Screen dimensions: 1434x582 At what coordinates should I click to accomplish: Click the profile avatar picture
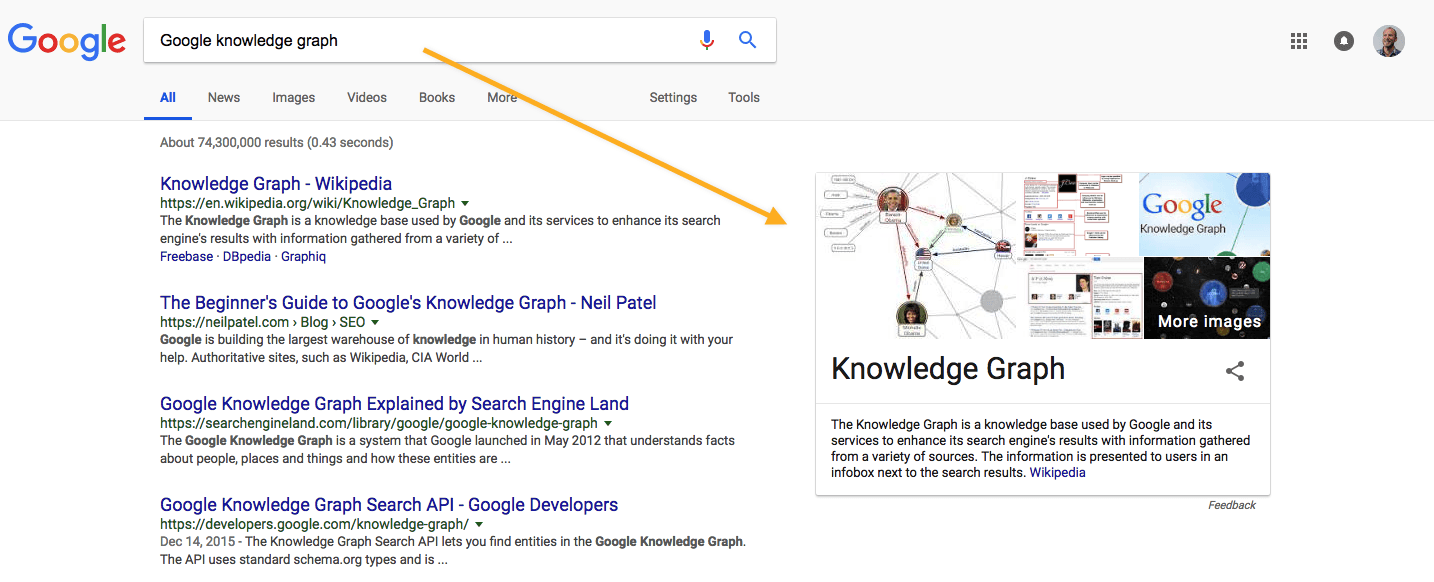point(1389,41)
